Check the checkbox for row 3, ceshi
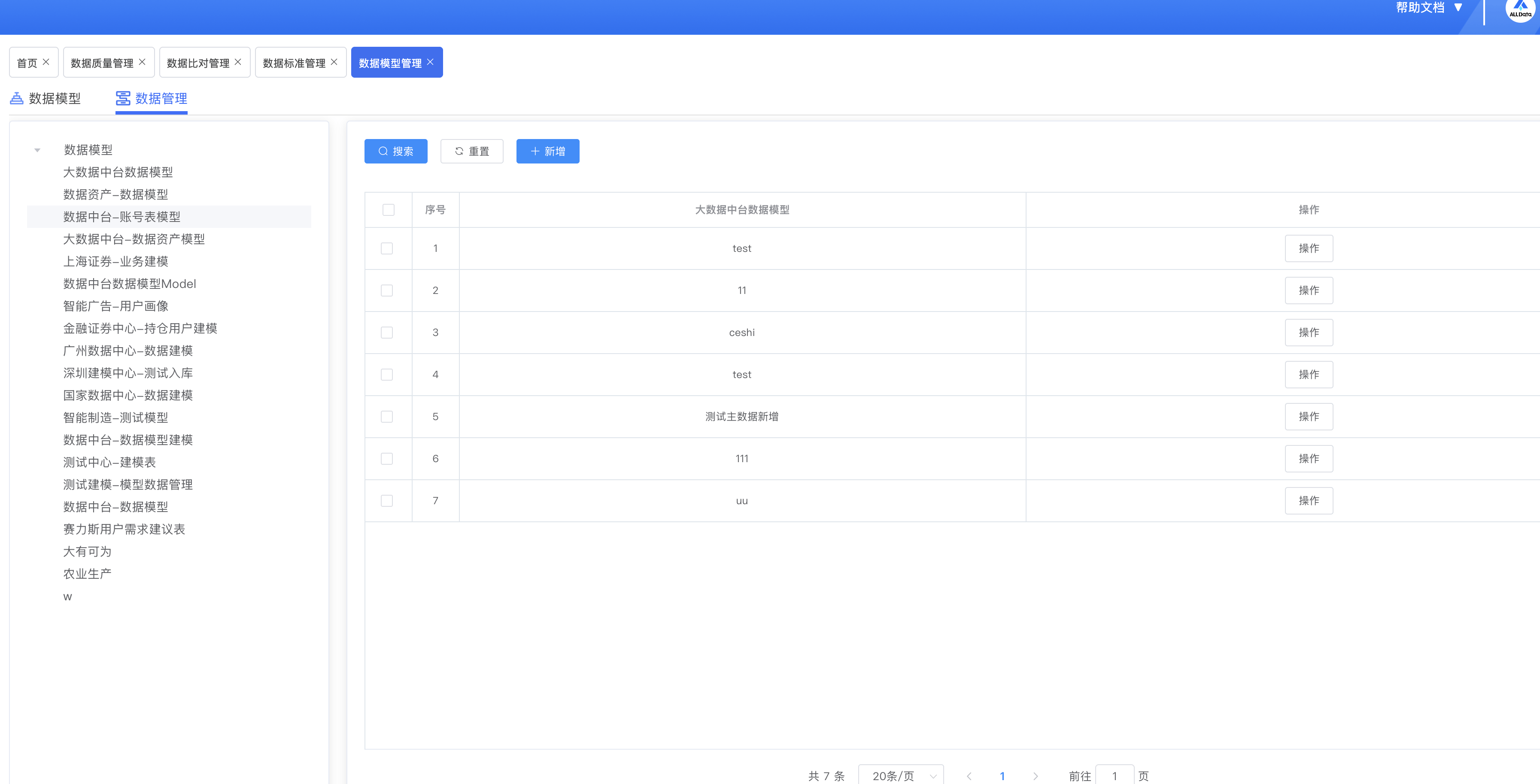Screen dimensions: 1540x784 [387, 332]
